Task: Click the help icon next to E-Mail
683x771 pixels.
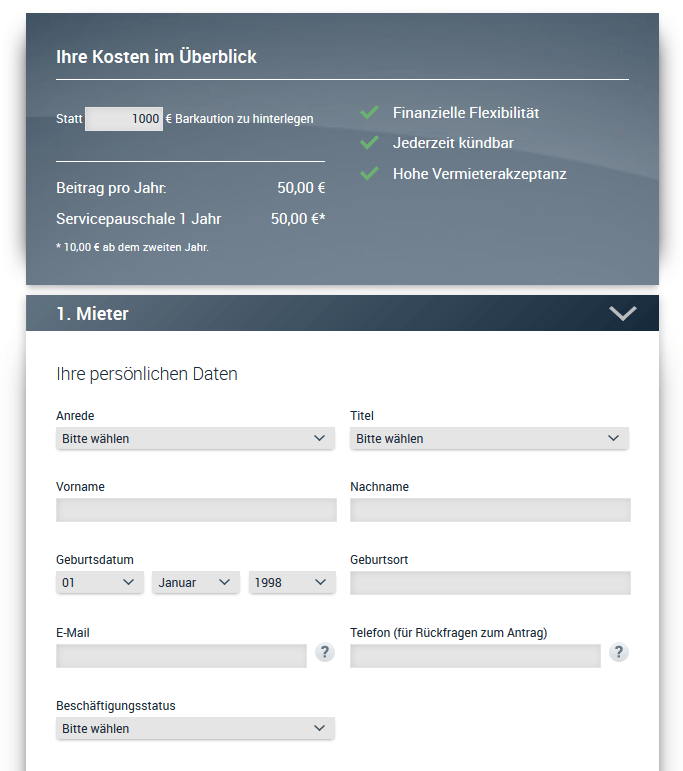Action: [x=324, y=653]
